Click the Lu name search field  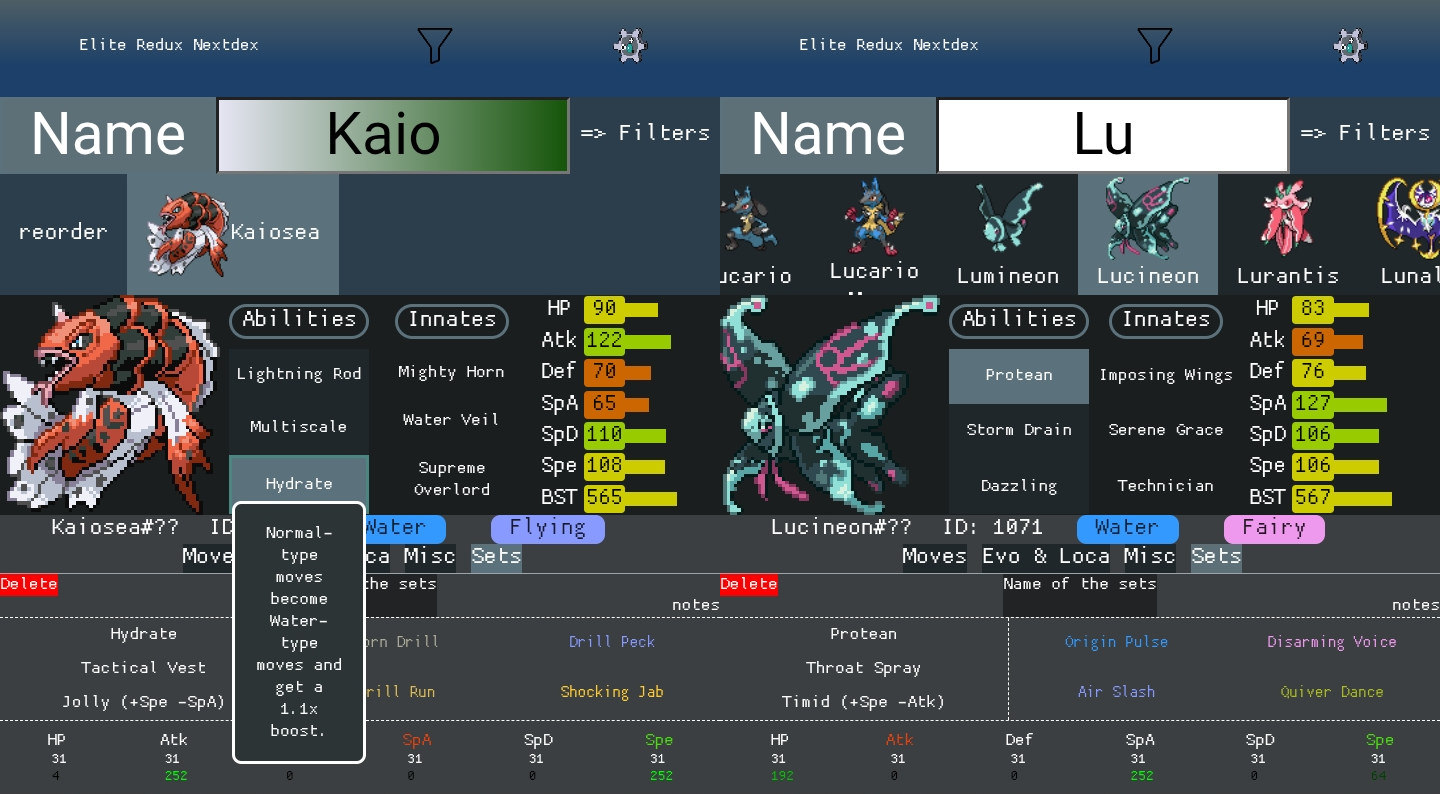[1112, 135]
